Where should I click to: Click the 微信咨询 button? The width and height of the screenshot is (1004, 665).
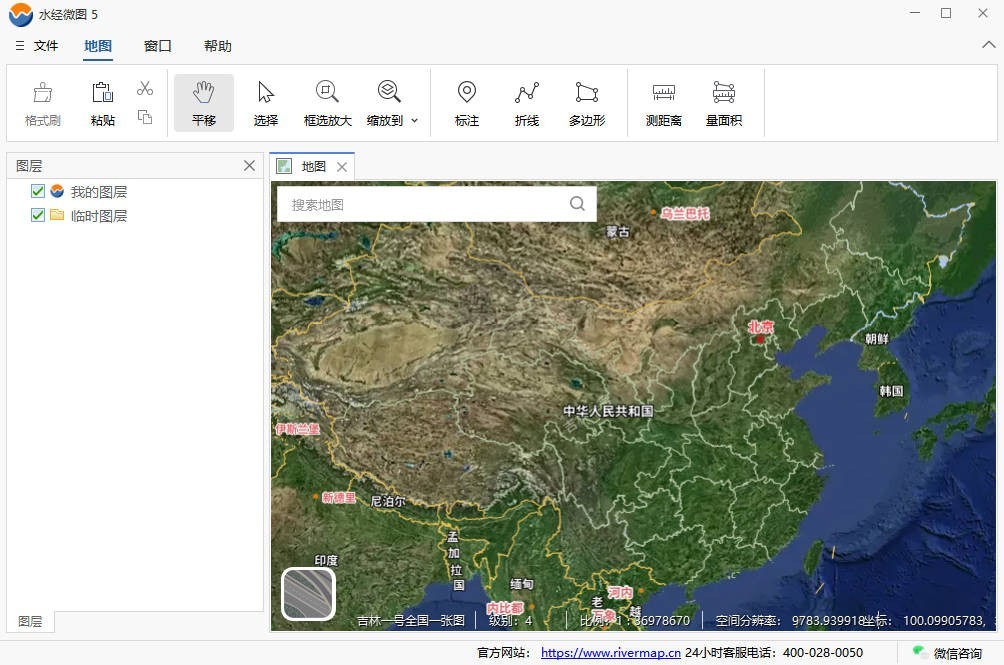pos(948,653)
